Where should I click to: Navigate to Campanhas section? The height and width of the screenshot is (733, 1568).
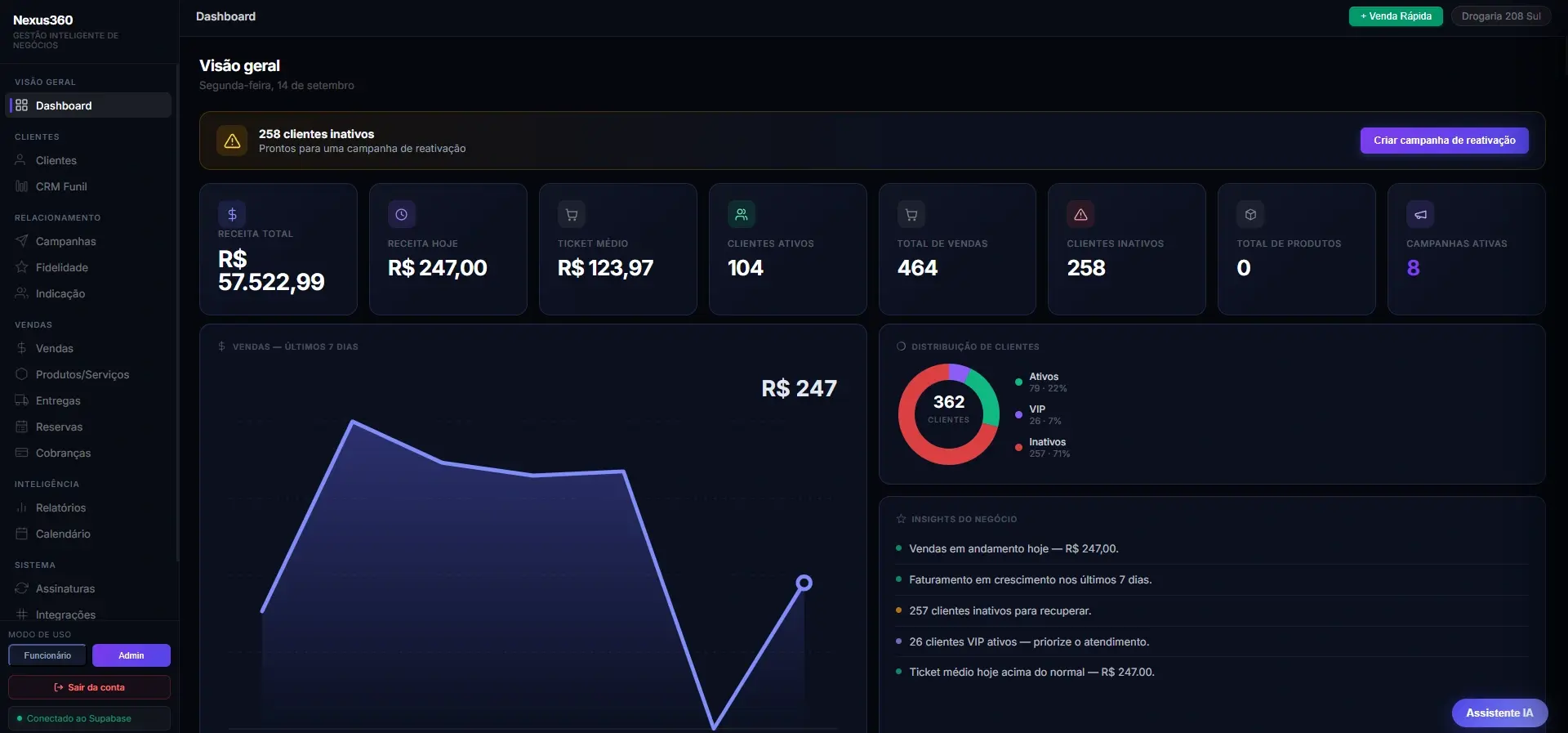pyautogui.click(x=89, y=241)
